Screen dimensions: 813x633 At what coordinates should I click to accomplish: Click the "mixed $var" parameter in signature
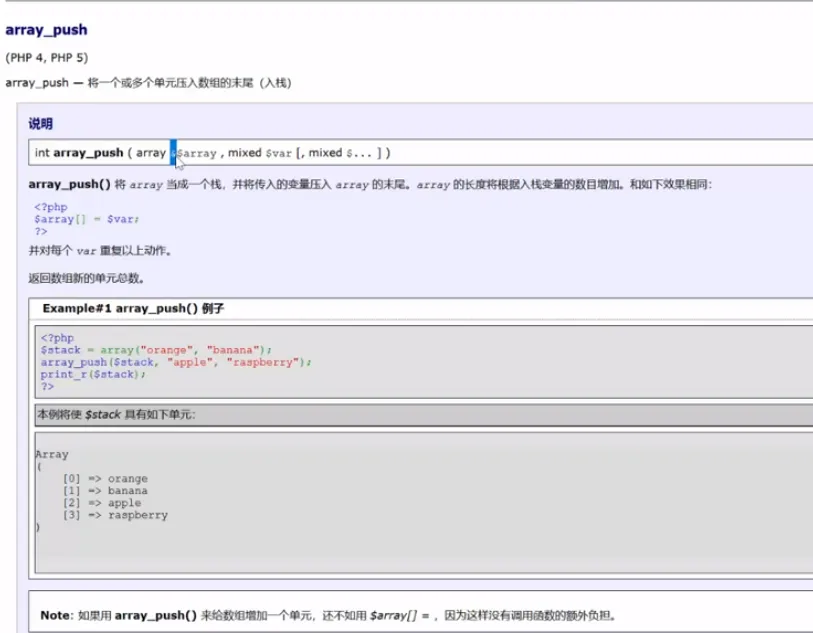(260, 153)
